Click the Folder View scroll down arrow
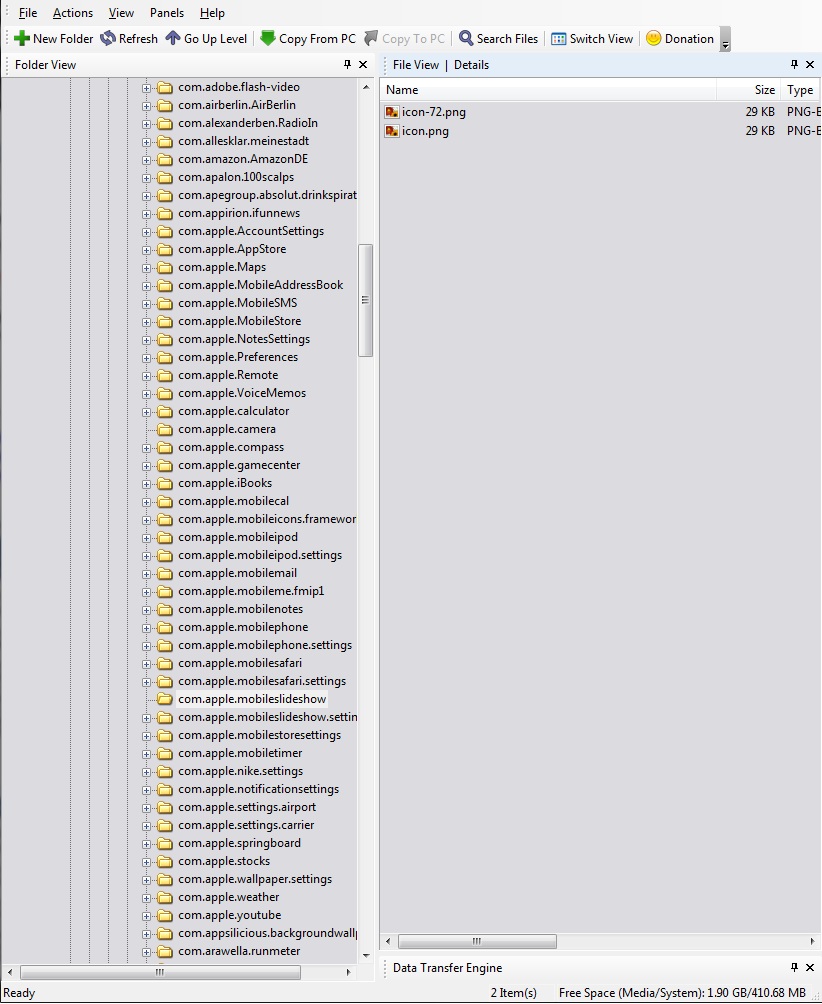Screen dimensions: 822x1004 point(366,955)
